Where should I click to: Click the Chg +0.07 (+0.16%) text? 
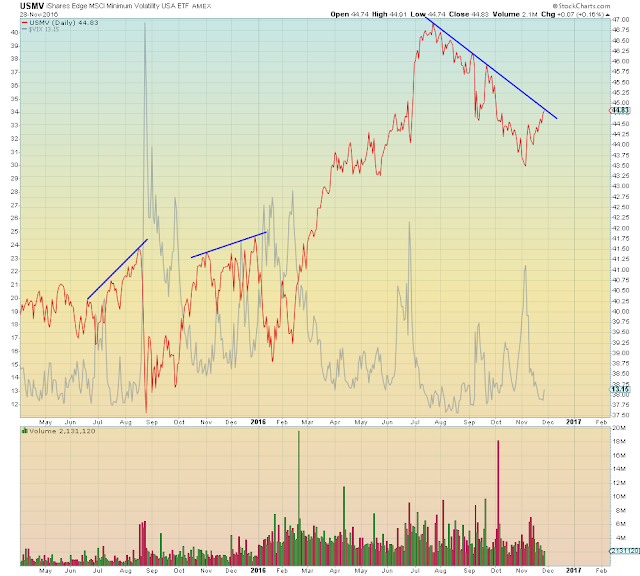[573, 14]
